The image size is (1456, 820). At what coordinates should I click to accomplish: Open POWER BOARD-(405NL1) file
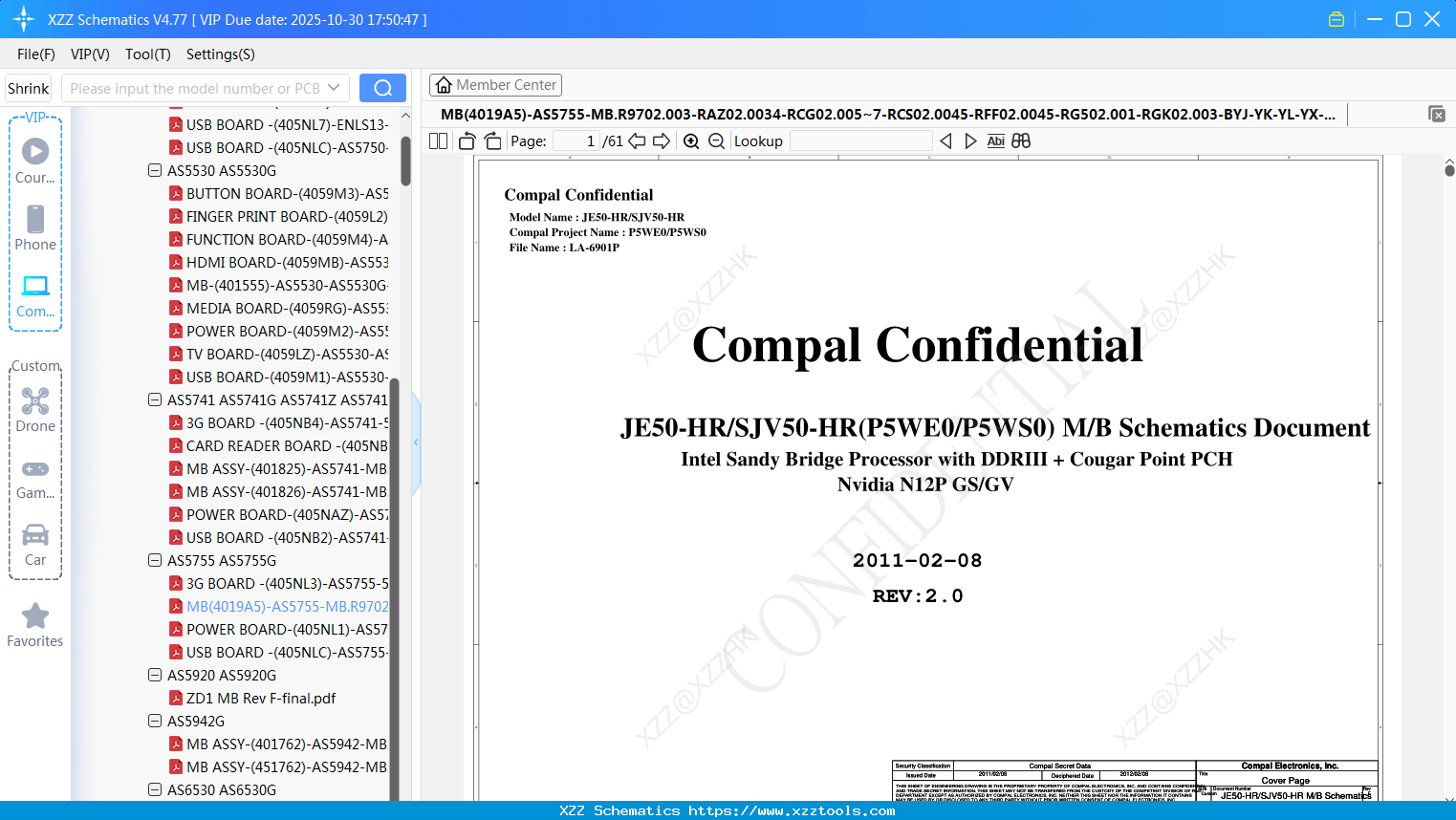pos(287,629)
